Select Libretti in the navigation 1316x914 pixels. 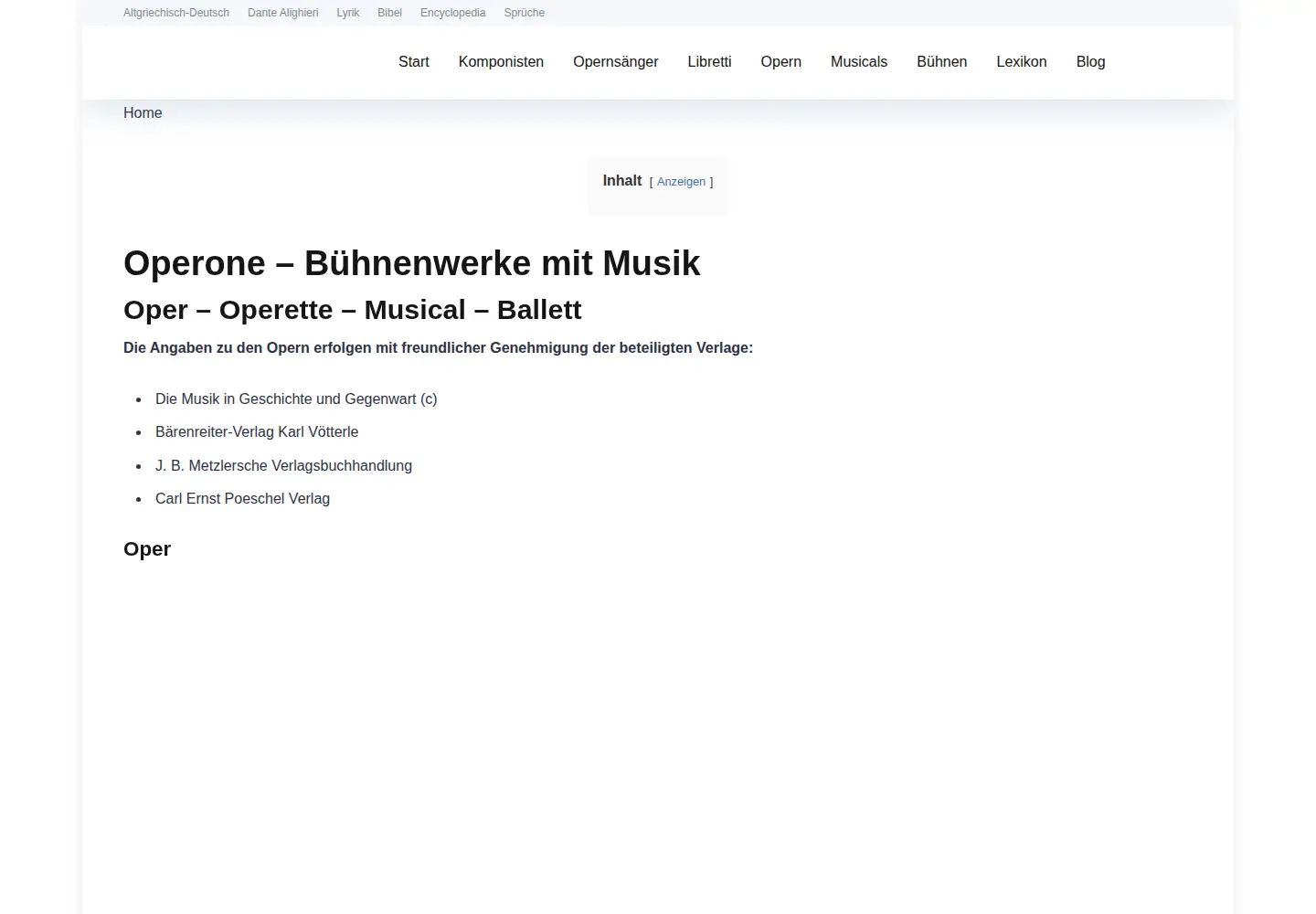pos(709,62)
